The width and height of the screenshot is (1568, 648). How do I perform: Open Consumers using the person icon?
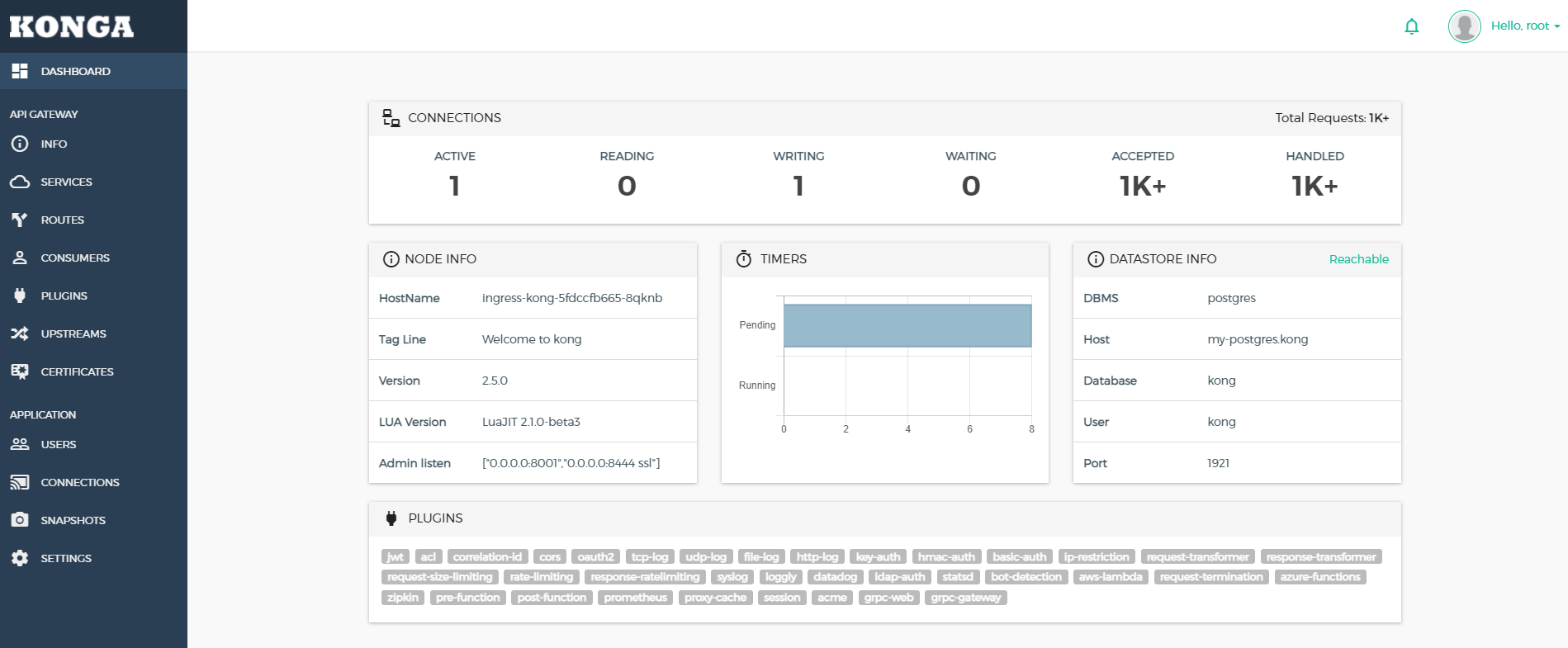click(20, 258)
